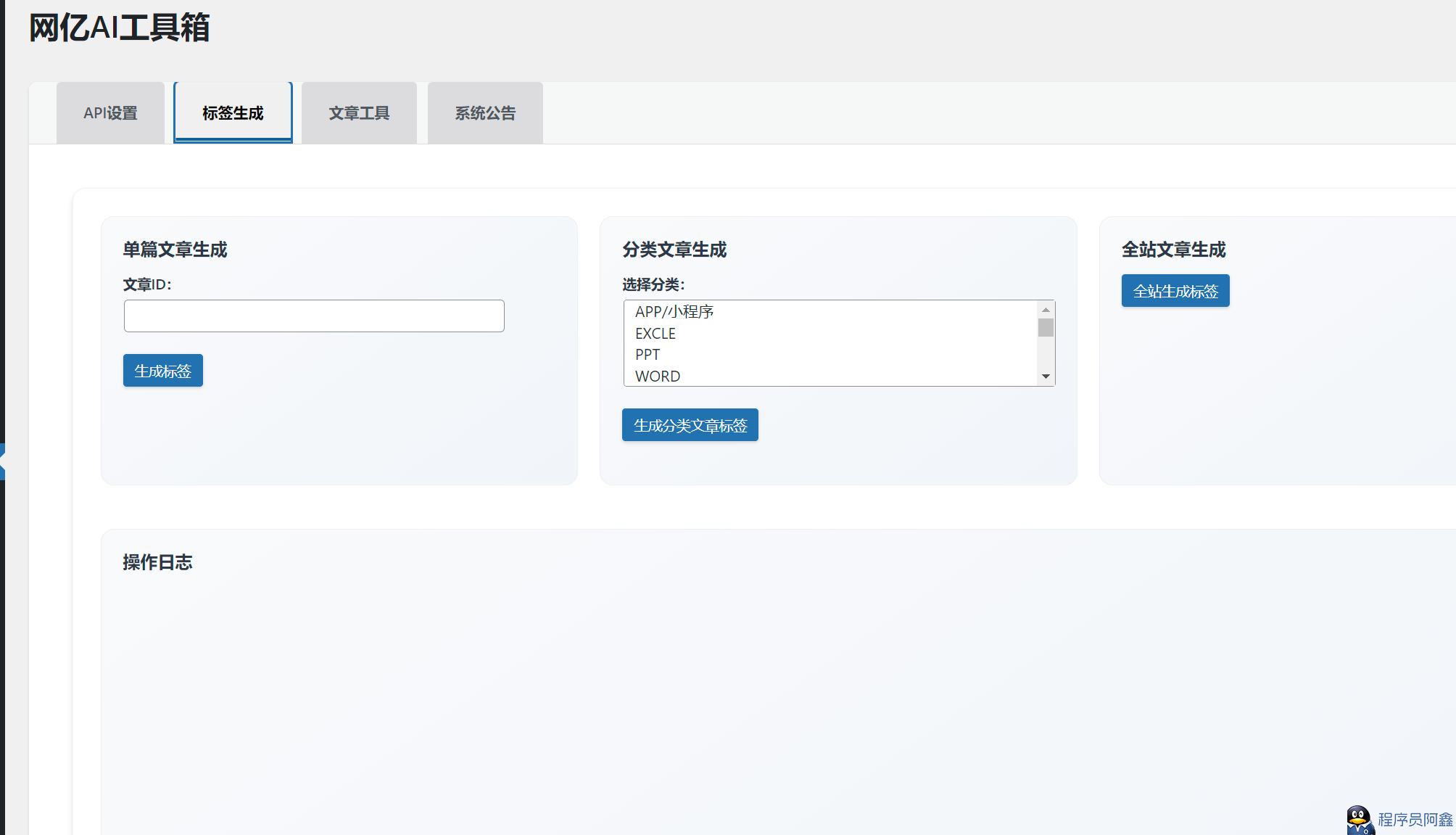The image size is (1456, 835).
Task: Switch to the 标签生成 tab
Action: pos(233,113)
